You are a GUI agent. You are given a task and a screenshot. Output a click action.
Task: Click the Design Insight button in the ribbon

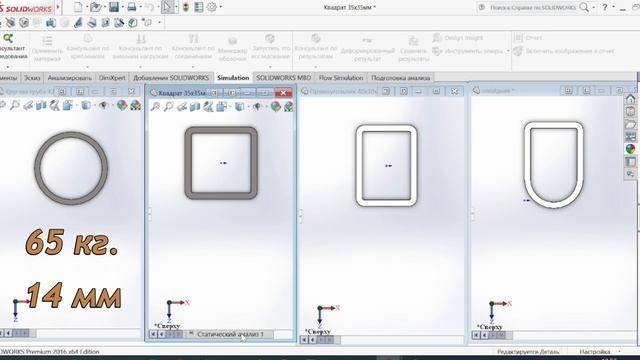458,38
